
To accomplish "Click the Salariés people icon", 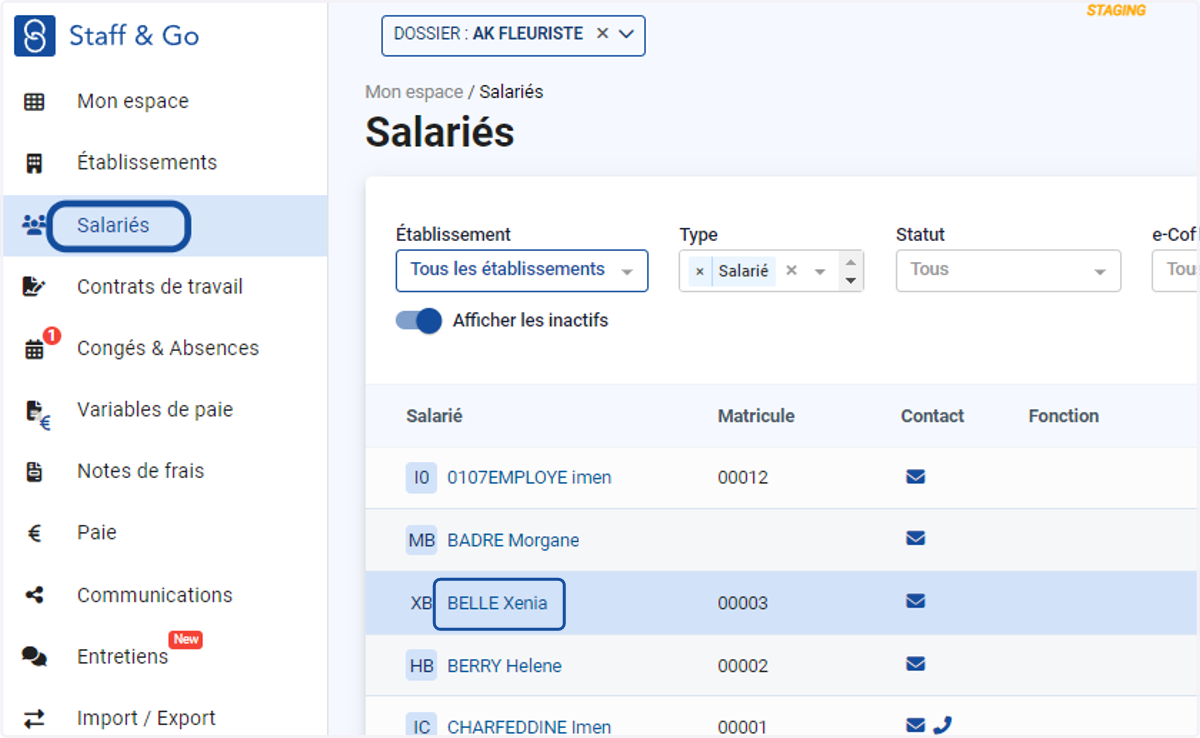I will click(x=34, y=225).
